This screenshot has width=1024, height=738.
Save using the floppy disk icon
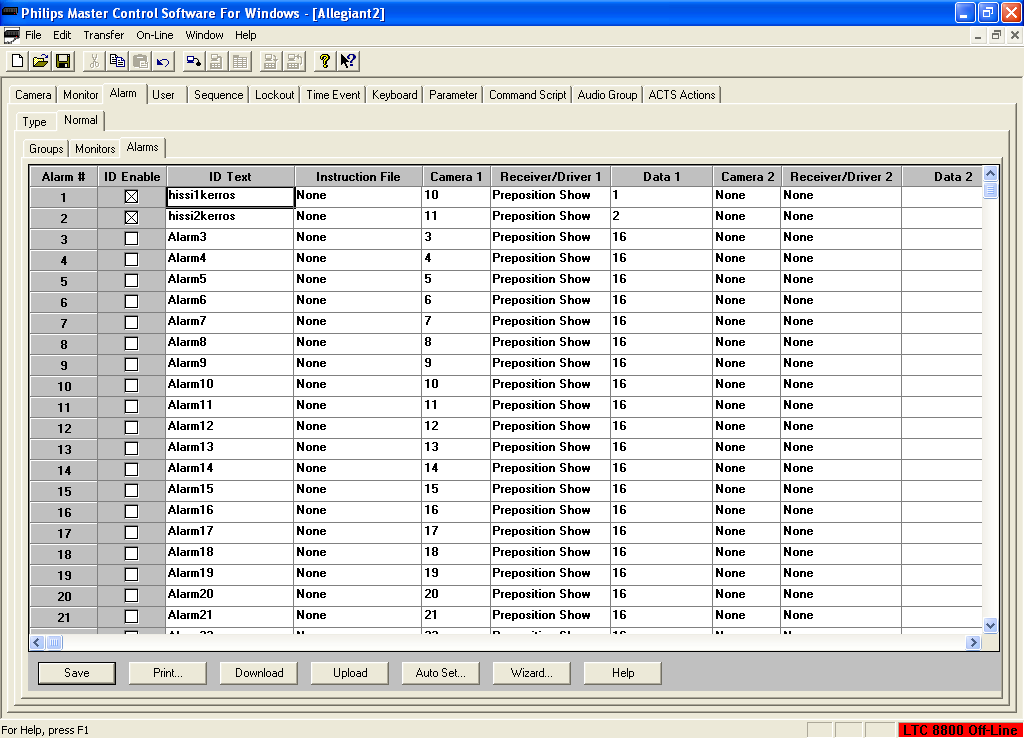click(x=63, y=61)
